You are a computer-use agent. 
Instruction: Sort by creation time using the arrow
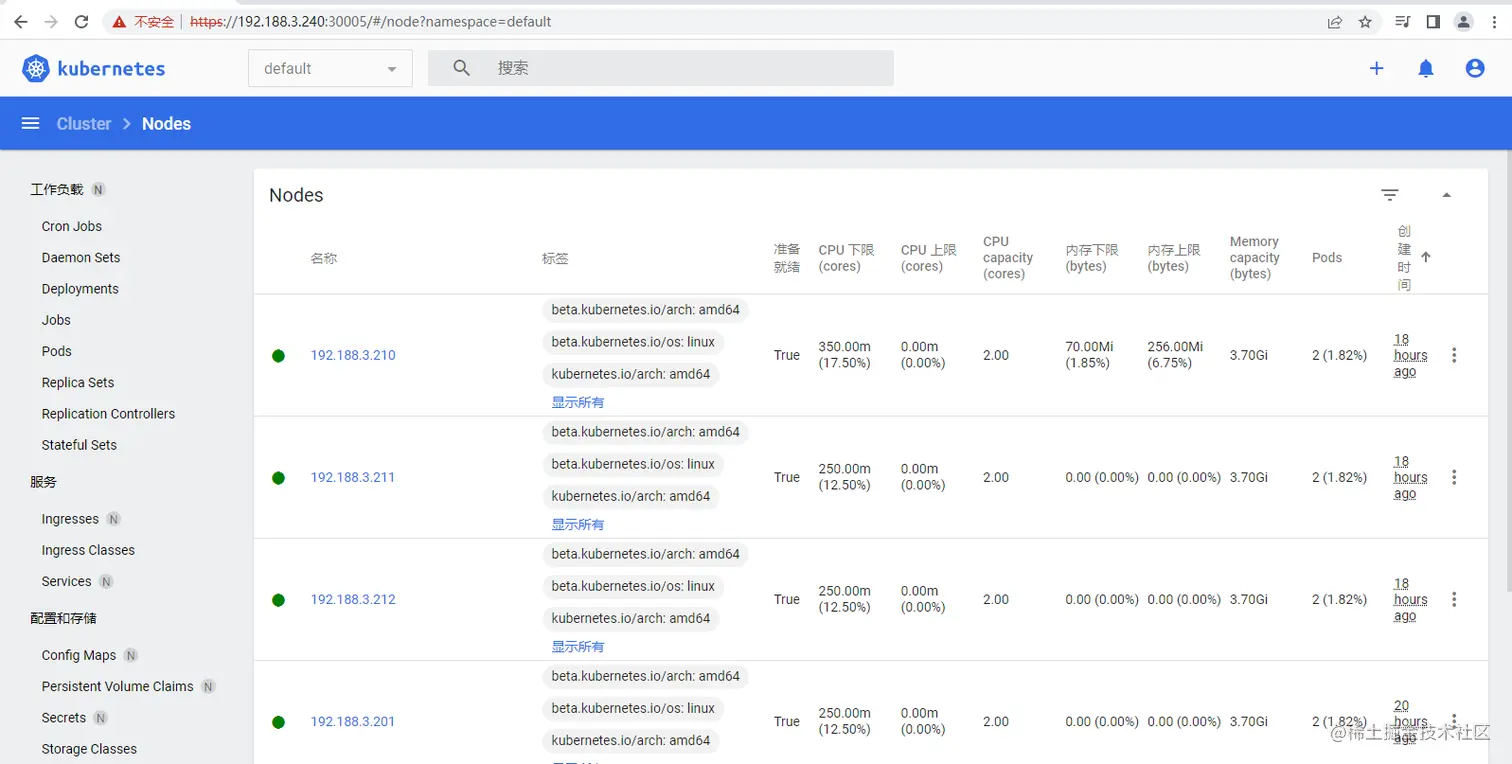tap(1426, 257)
